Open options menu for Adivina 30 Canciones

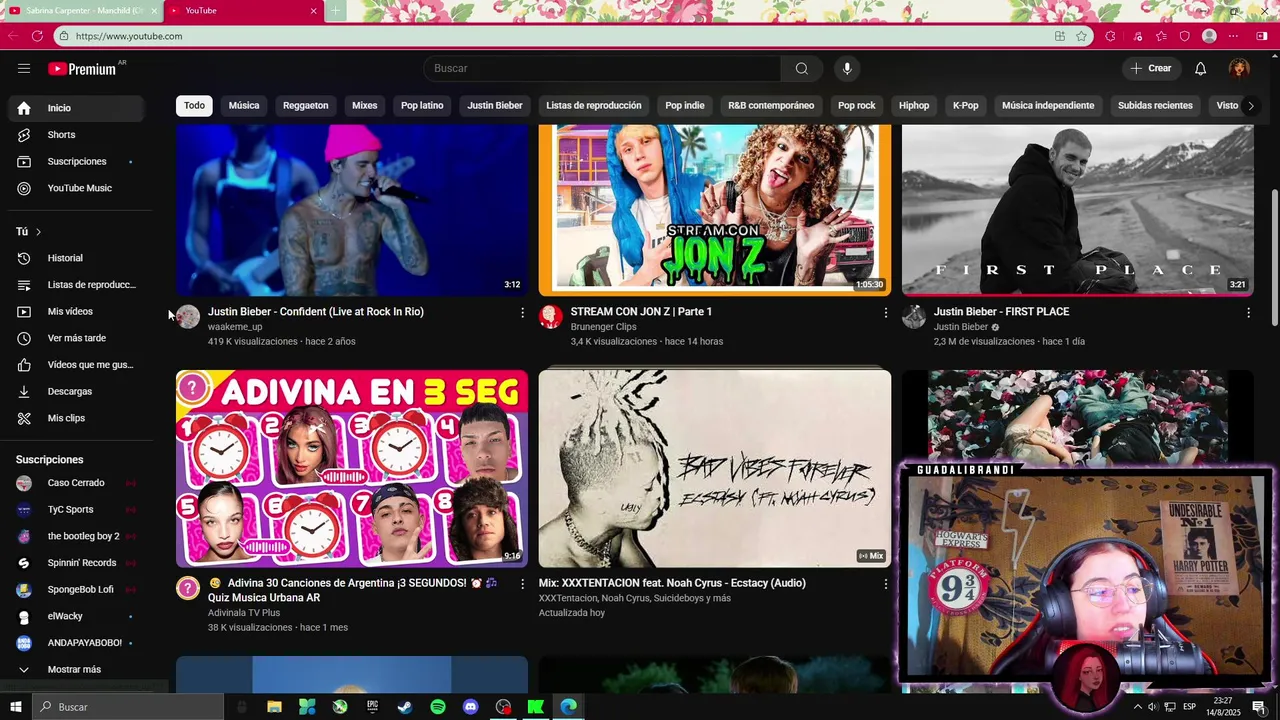pos(522,584)
